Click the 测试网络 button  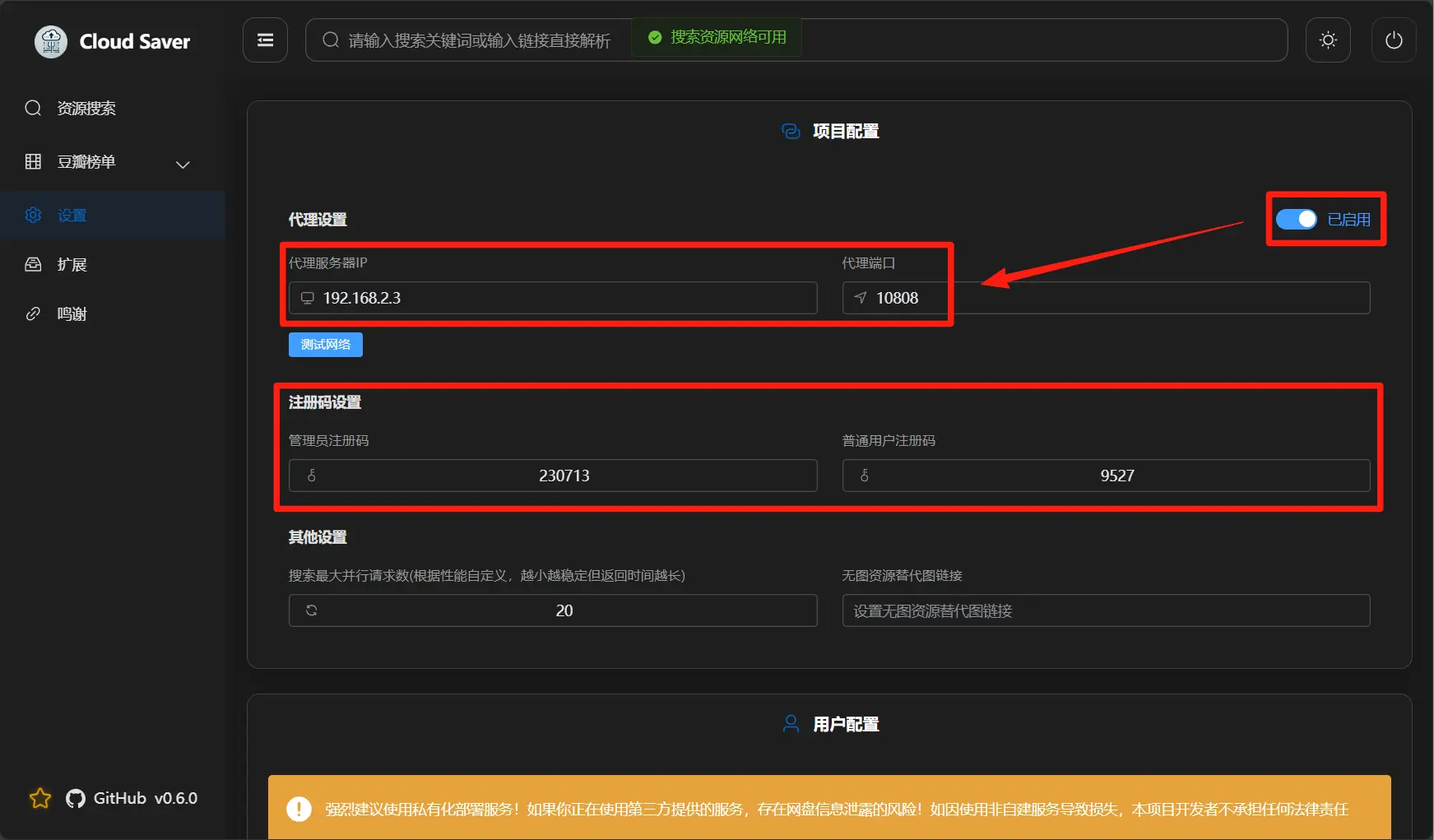point(325,345)
